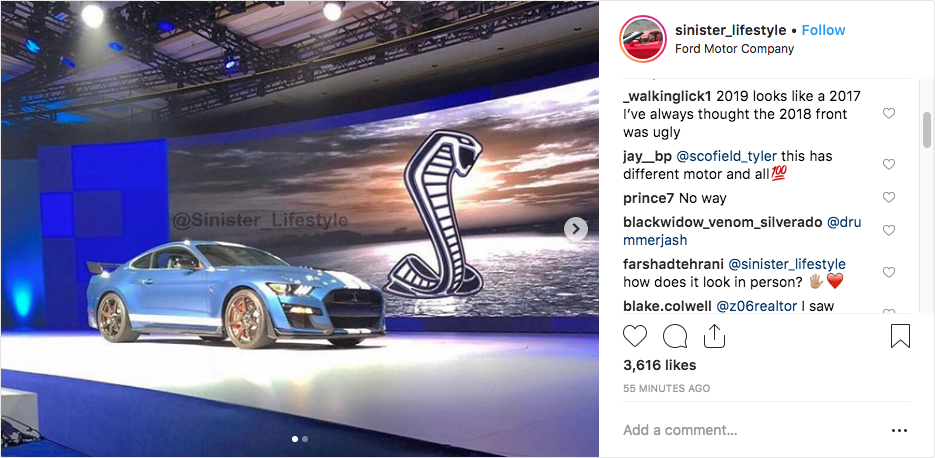Share the post via upload arrow icon

tap(714, 336)
